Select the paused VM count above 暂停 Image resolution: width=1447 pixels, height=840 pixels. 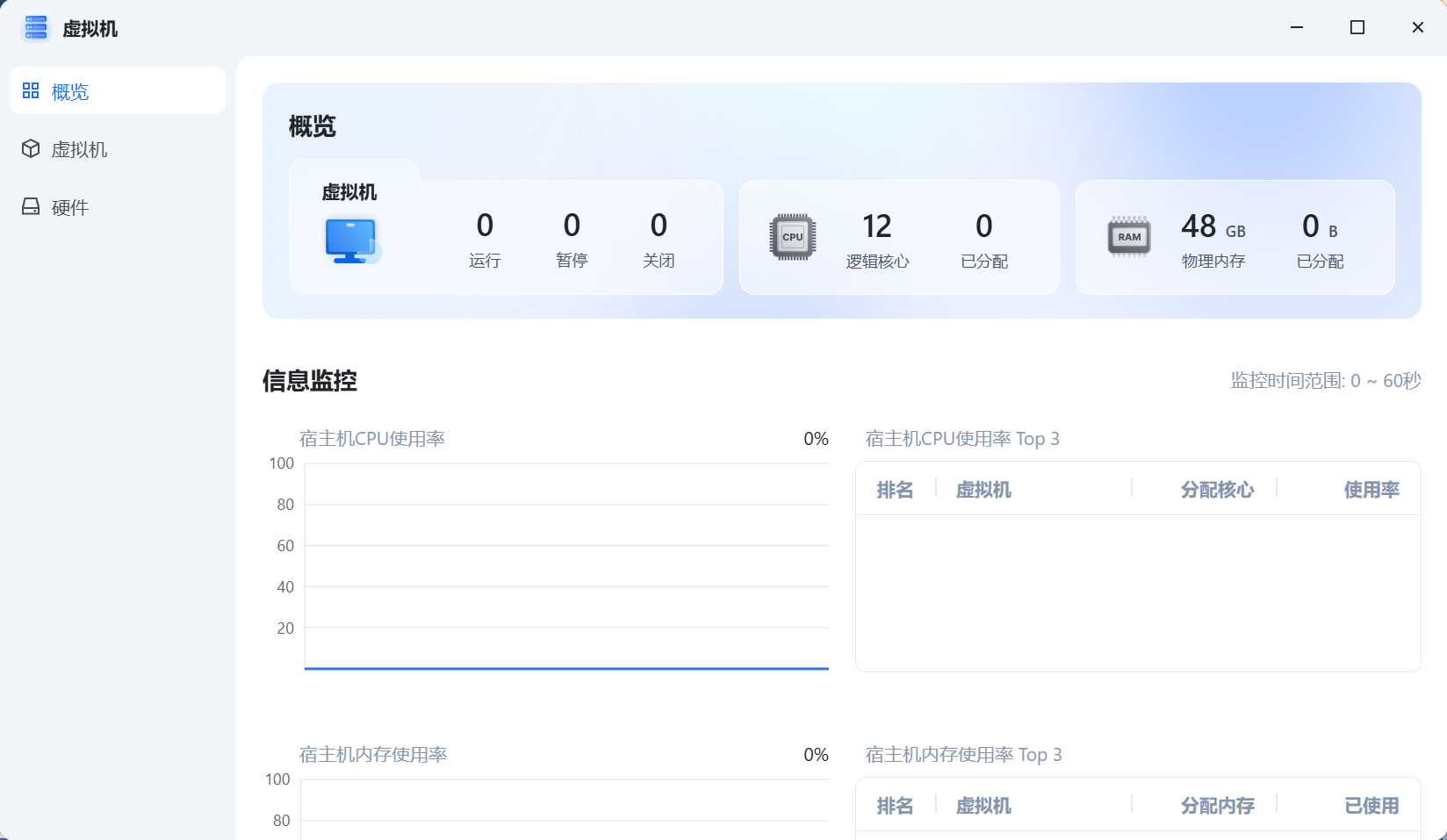click(x=572, y=226)
